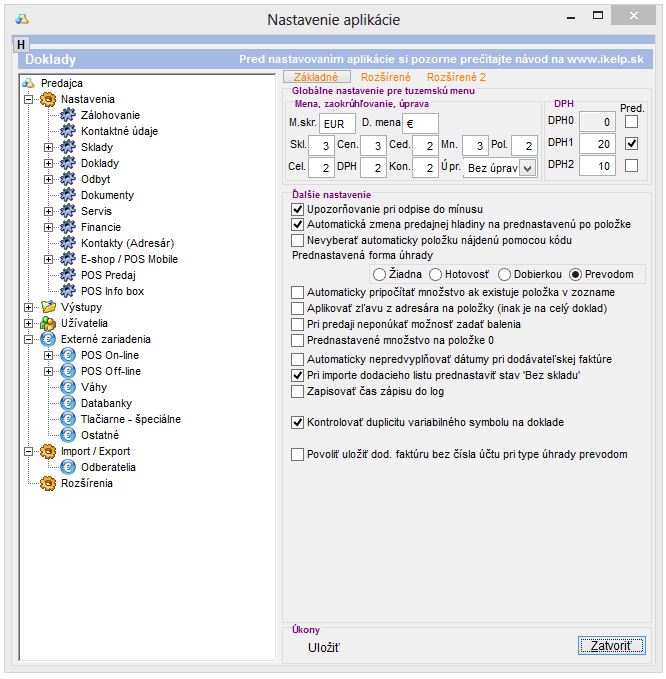Open the Rozšírené 2 tab
The height and width of the screenshot is (679, 666).
click(x=456, y=76)
